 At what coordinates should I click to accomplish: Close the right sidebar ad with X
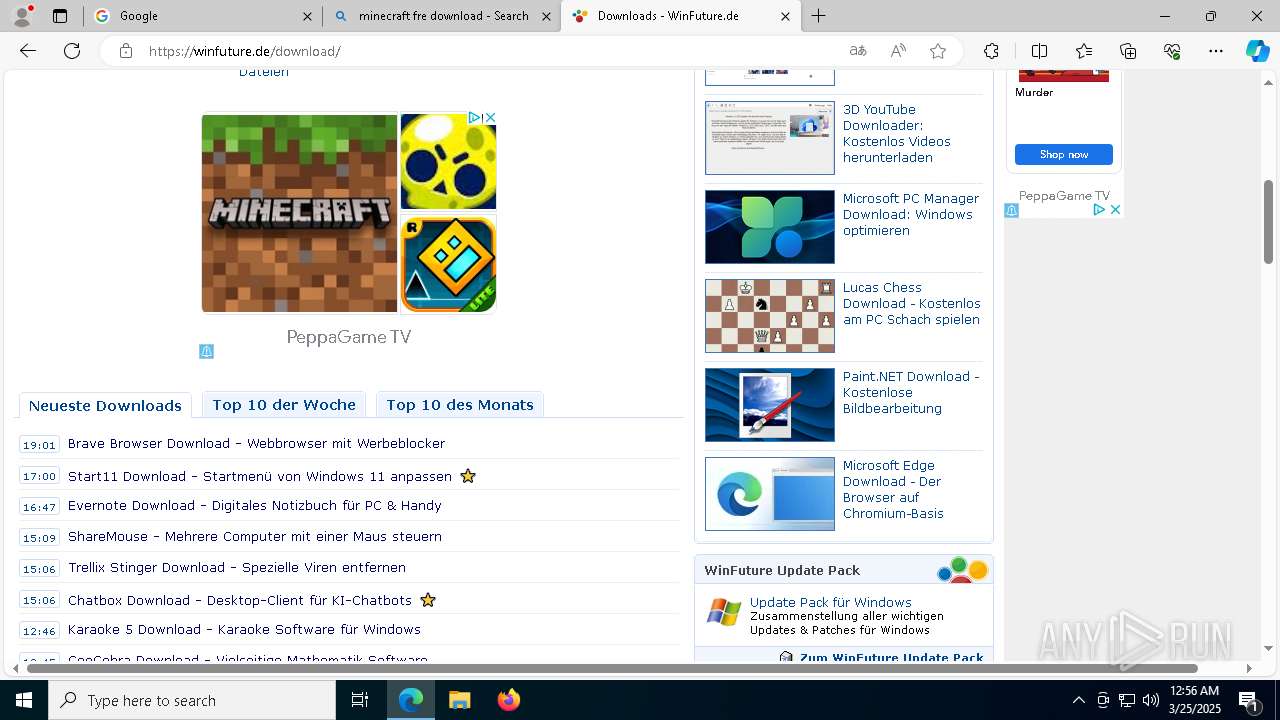coord(1116,210)
